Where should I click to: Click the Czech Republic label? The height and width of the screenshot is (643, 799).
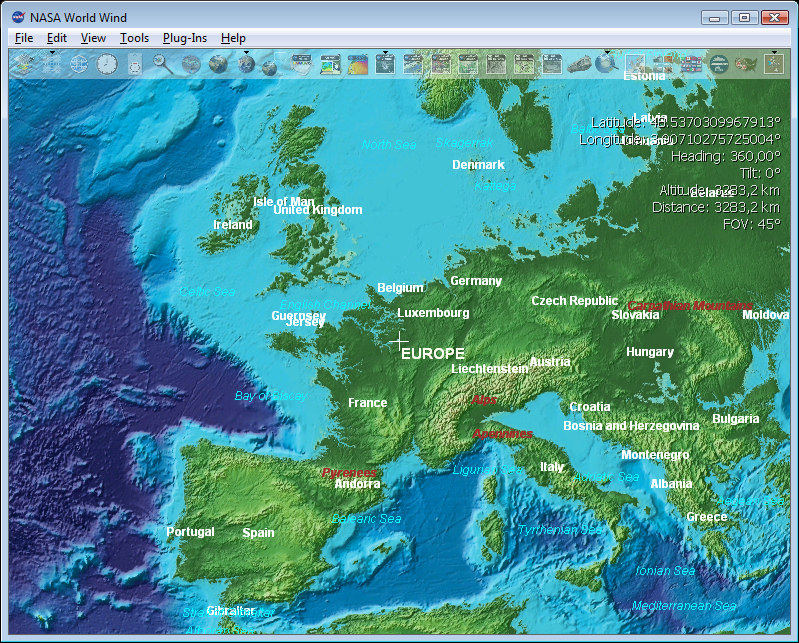(574, 301)
